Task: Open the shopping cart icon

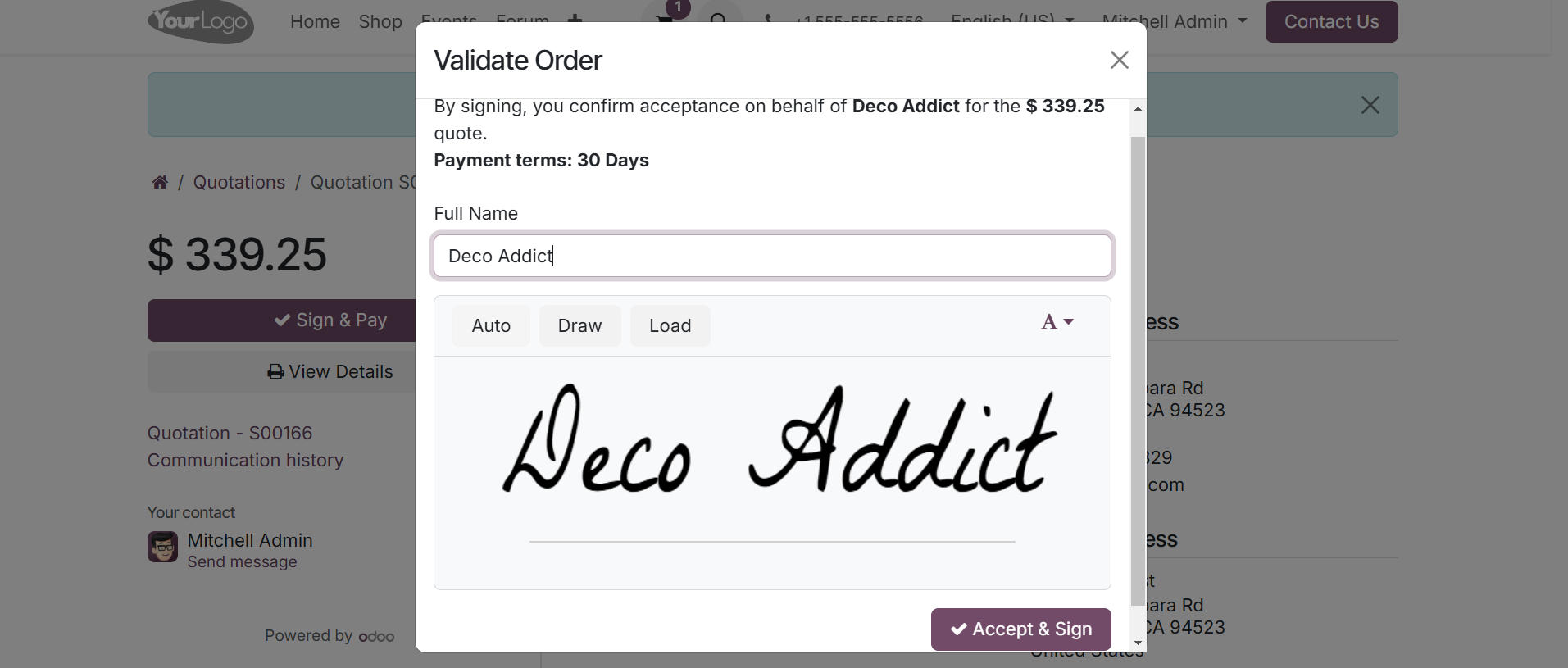Action: pos(665,18)
